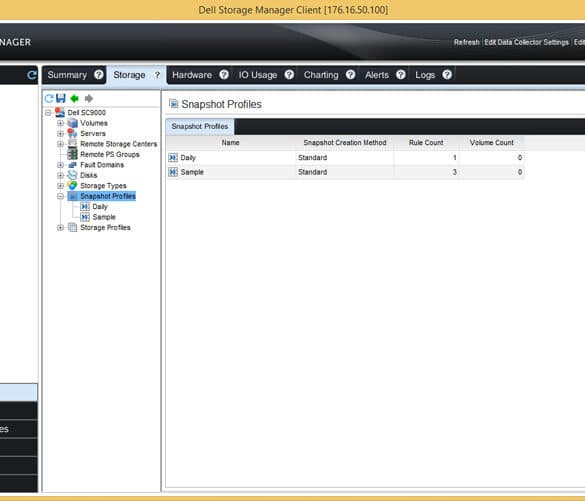Sort by Snapshot Creation Method column
This screenshot has width=585, height=501.
pos(345,143)
